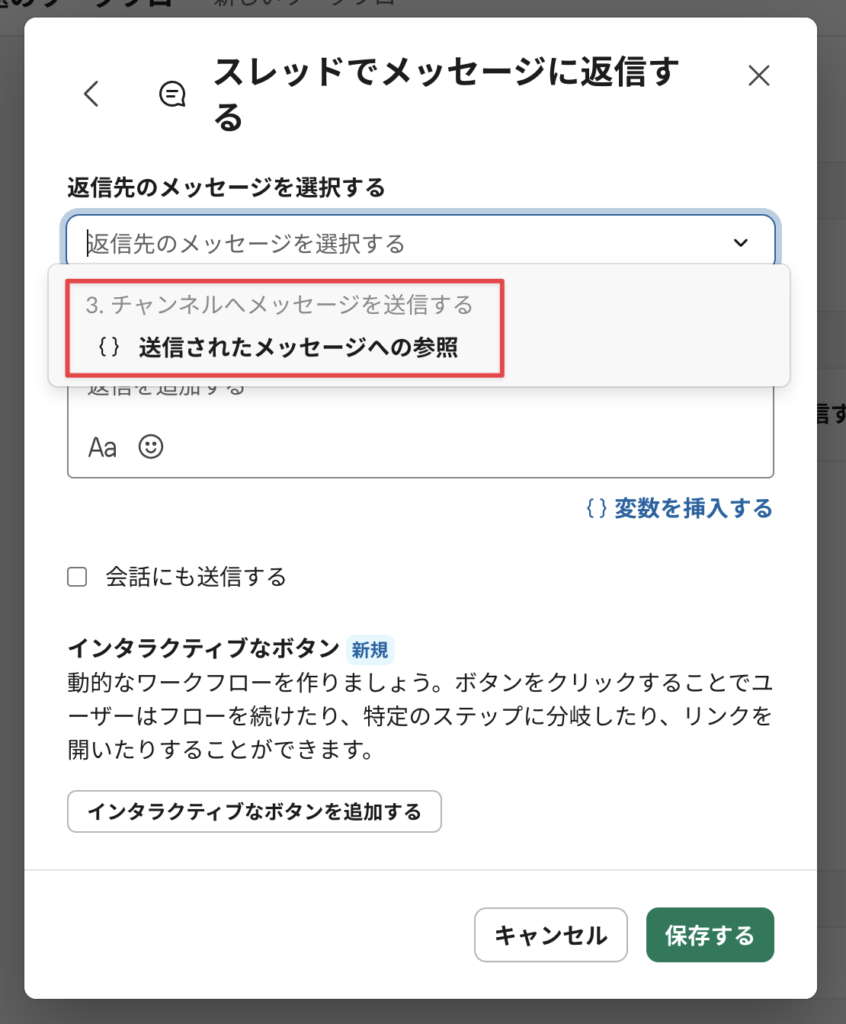Click the 新規 badge
The image size is (846, 1024).
[x=370, y=650]
